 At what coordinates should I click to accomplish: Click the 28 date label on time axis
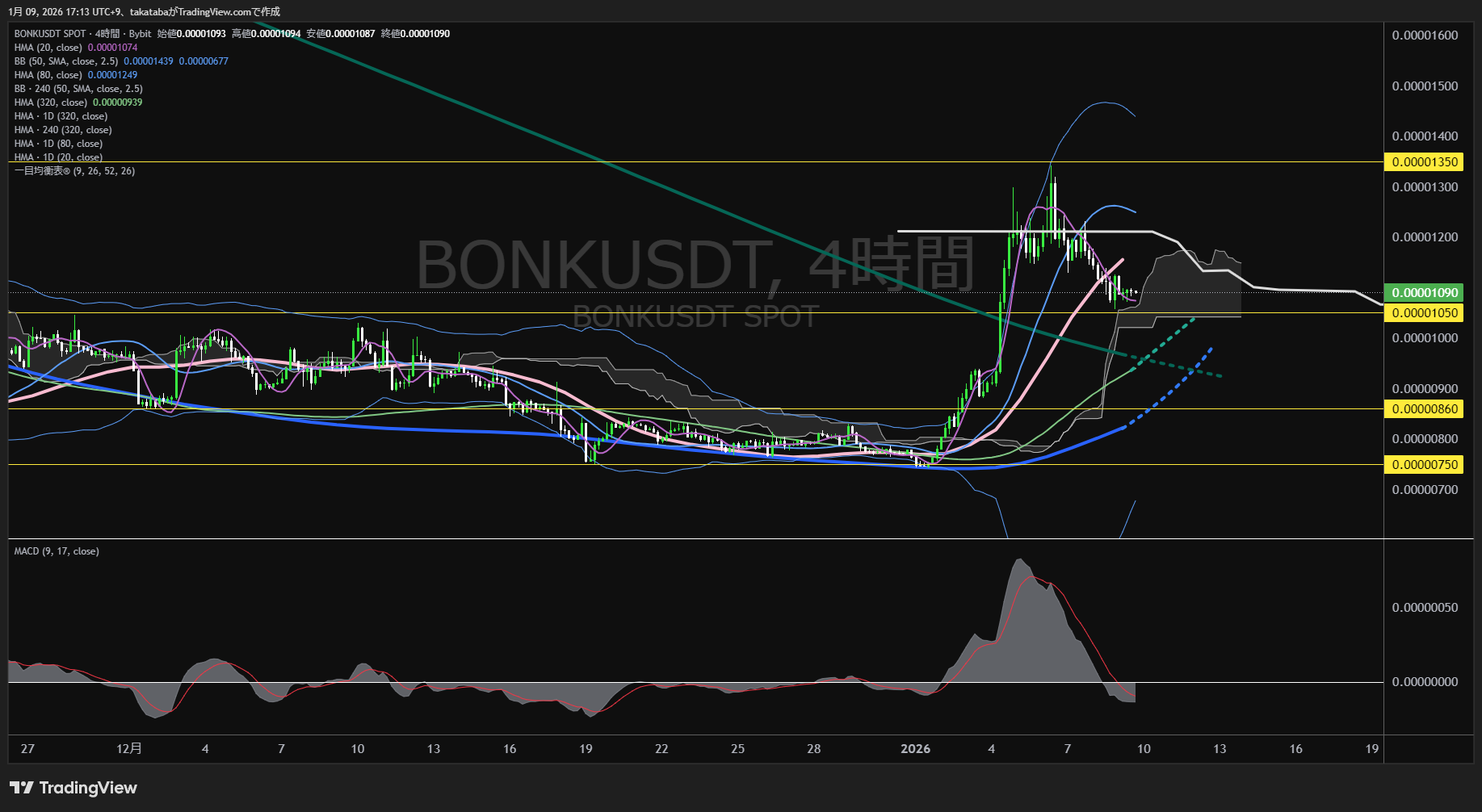(x=814, y=749)
